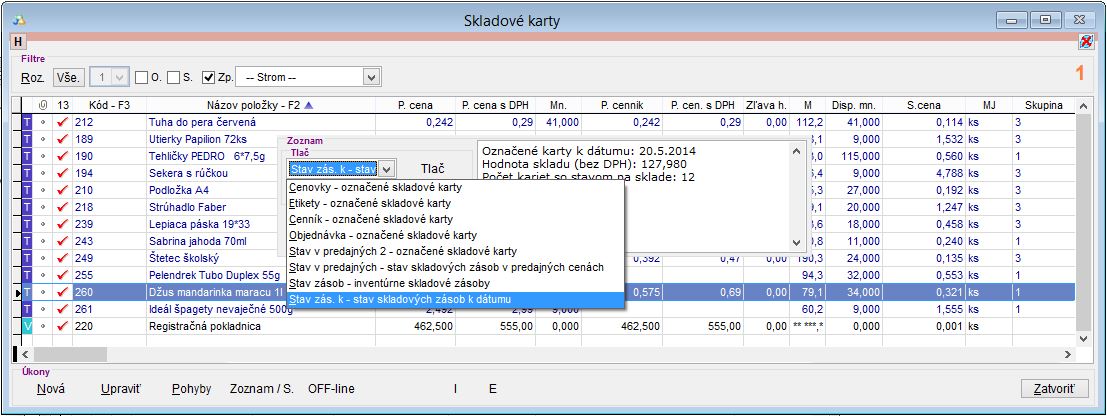The image size is (1107, 416).
Task: Click the horizontal scrollbar right arrow
Action: coord(1068,353)
